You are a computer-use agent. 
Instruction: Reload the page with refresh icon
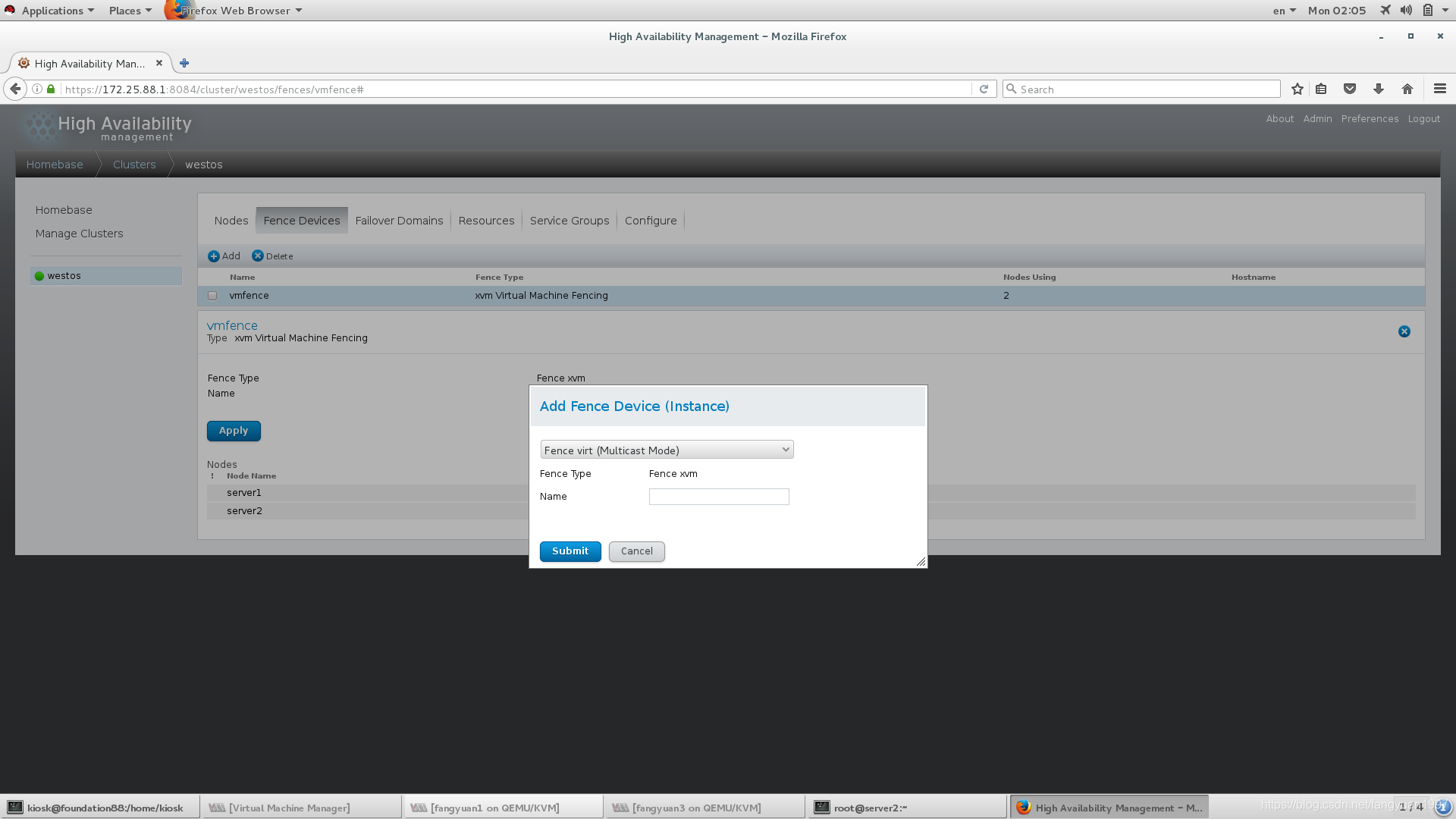click(x=984, y=89)
